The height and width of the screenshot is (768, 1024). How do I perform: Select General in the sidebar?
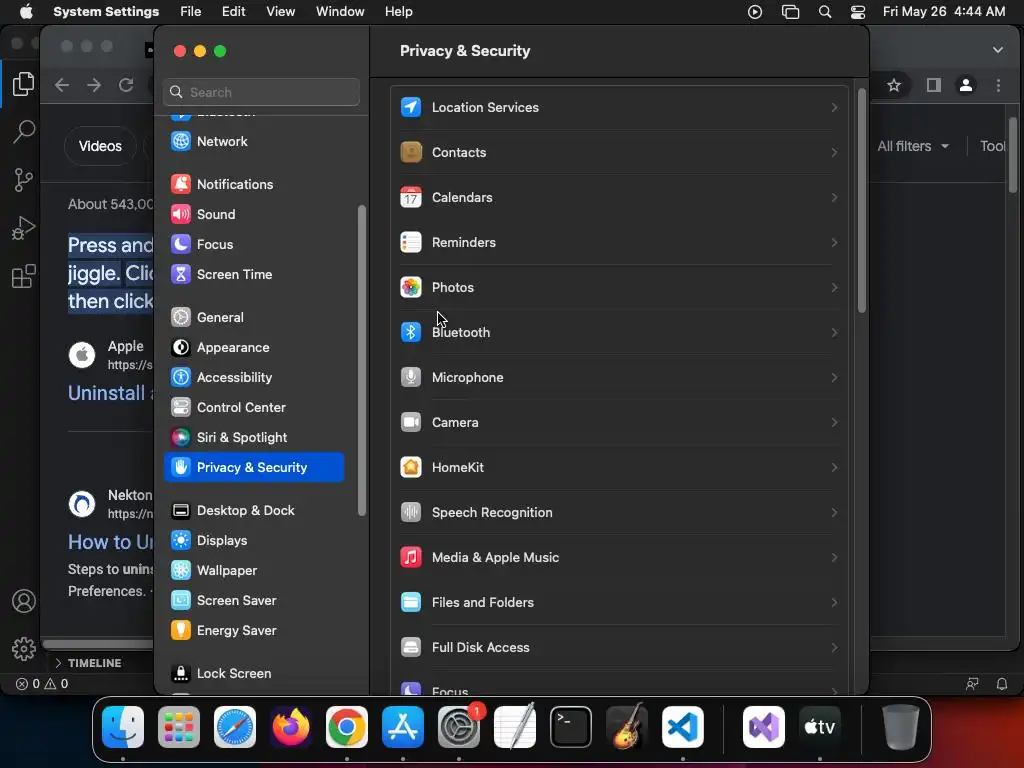pyautogui.click(x=254, y=317)
